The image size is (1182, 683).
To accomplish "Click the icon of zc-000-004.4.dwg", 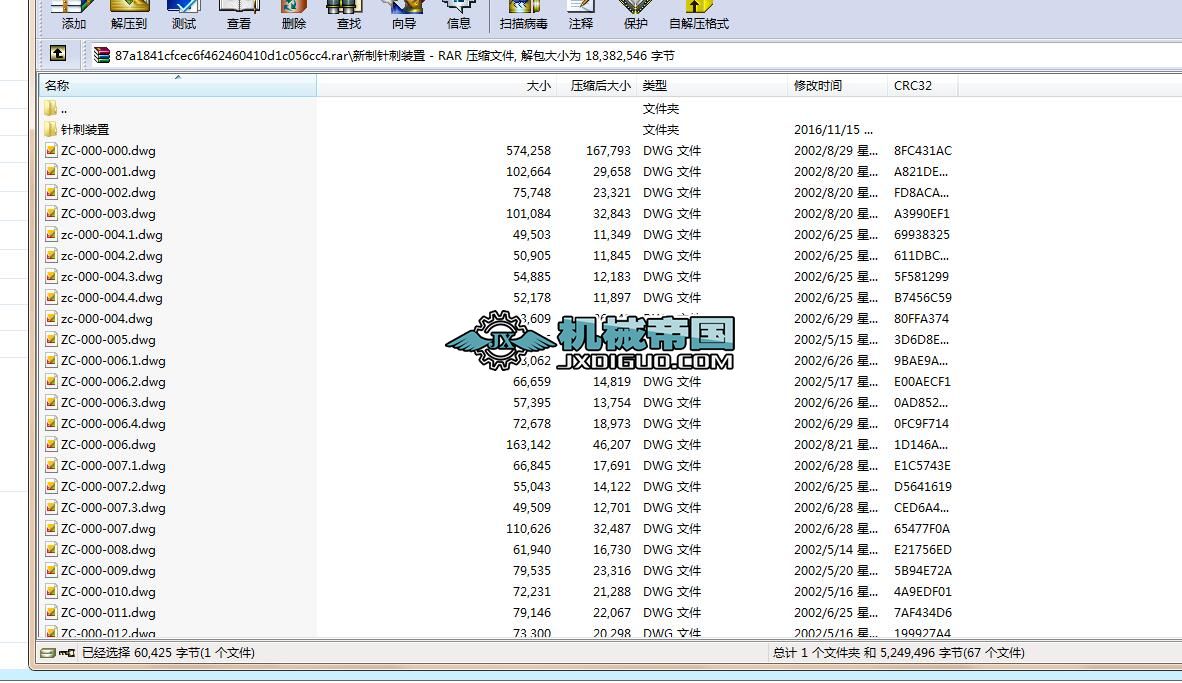I will click(51, 297).
